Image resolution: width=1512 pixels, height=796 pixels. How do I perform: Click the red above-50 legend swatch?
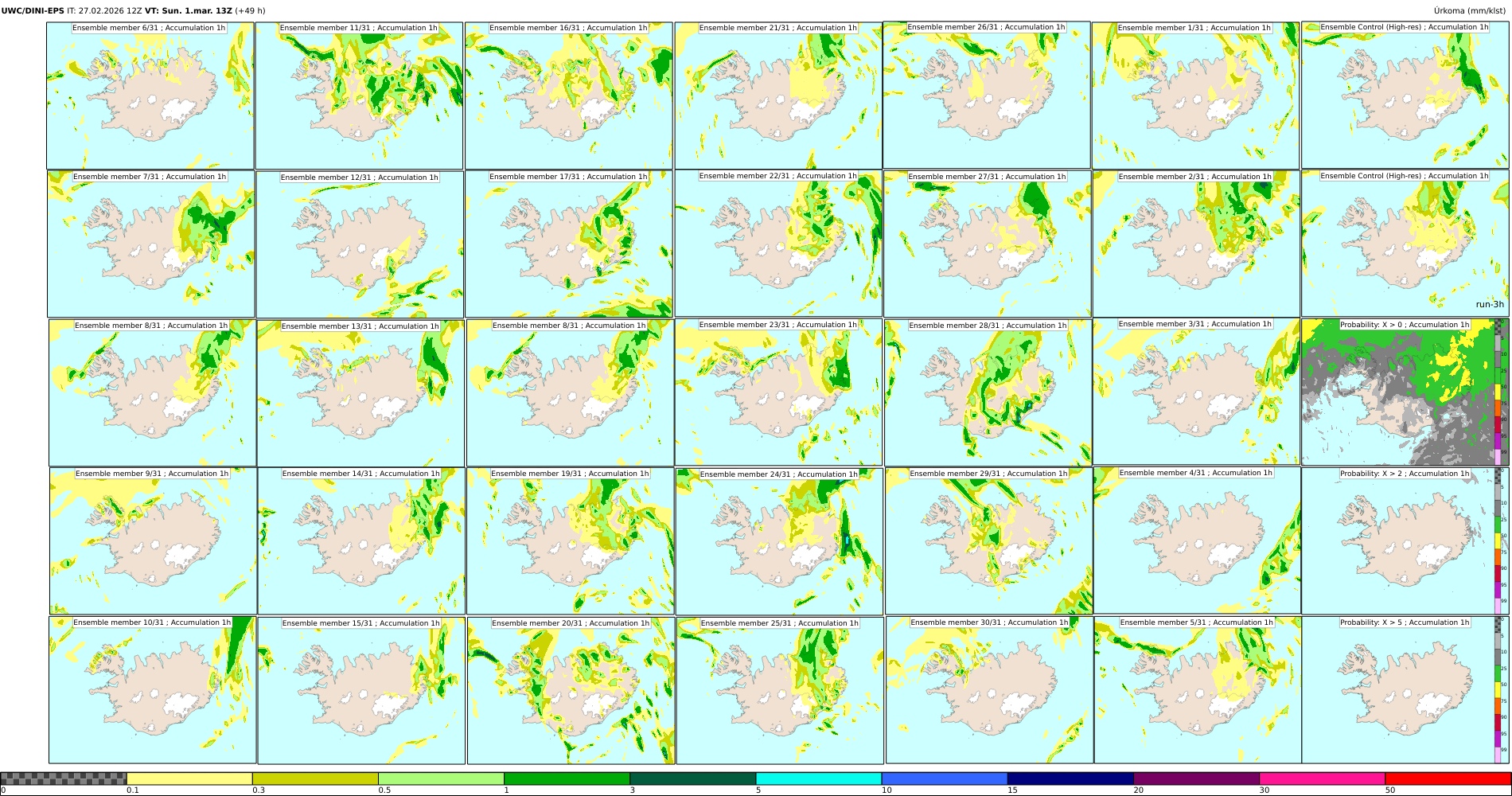(x=1448, y=778)
